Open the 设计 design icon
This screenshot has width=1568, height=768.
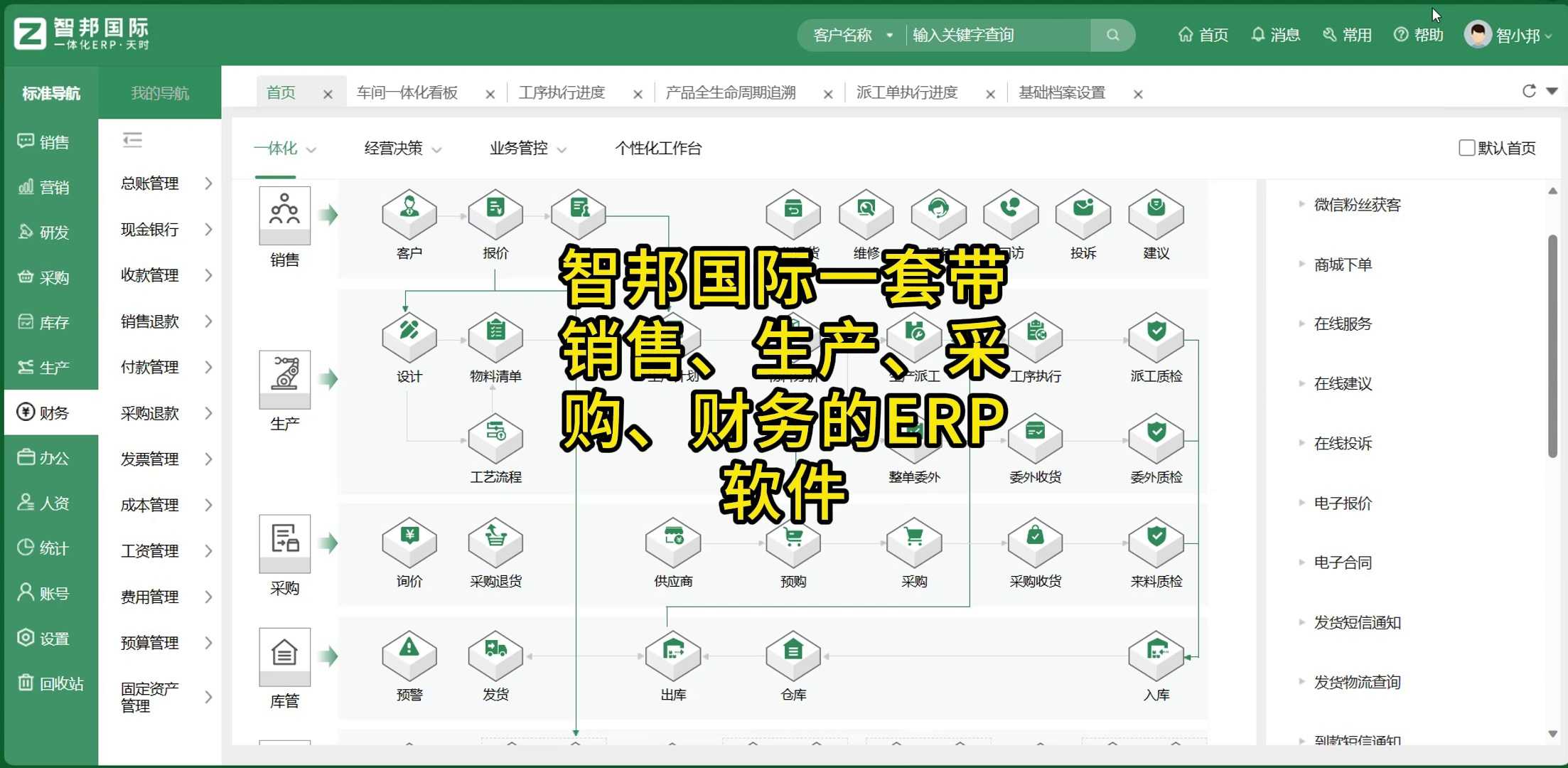[409, 337]
